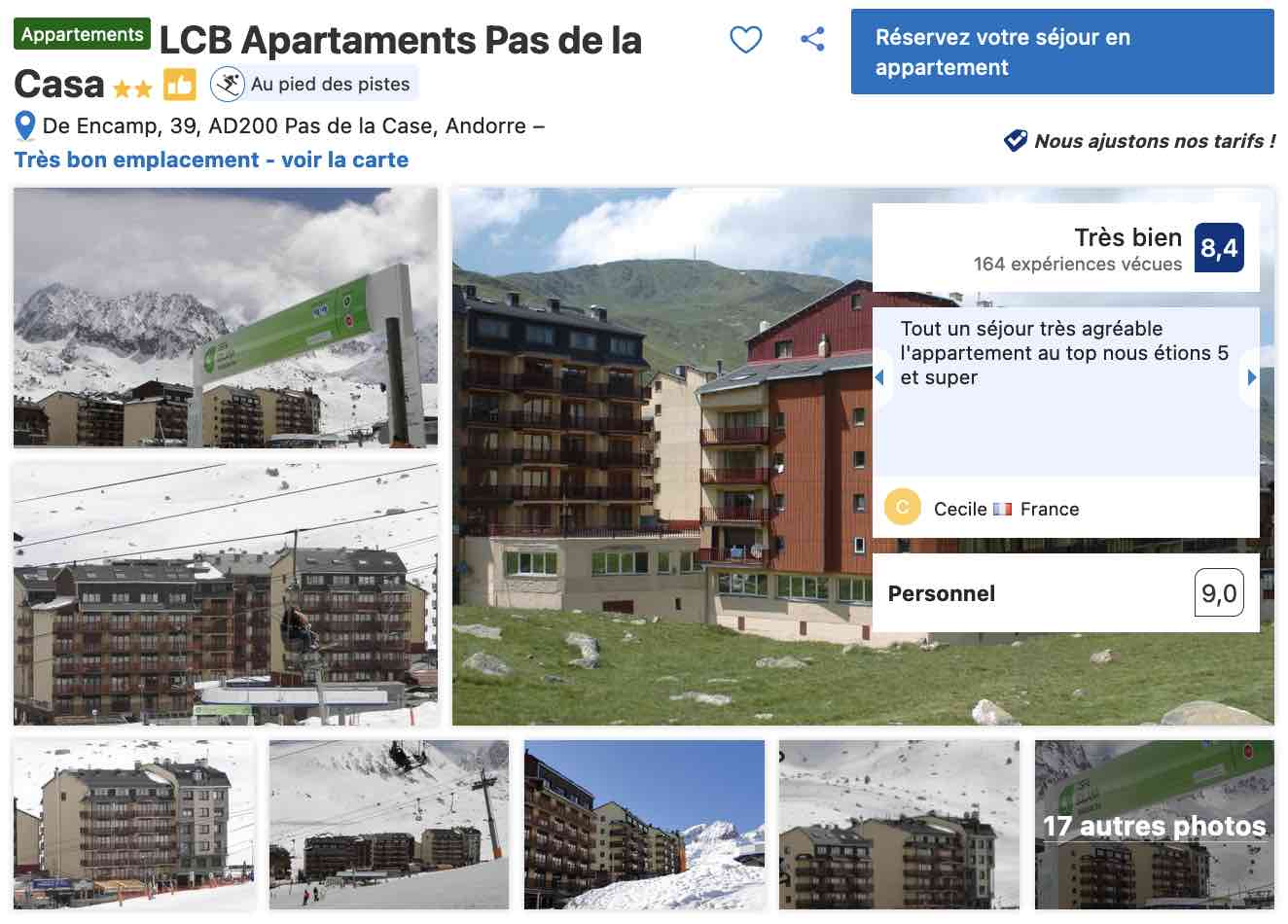This screenshot has width=1288, height=924.
Task: Click the Nous ajustons nos tarifs link
Action: point(1154,142)
